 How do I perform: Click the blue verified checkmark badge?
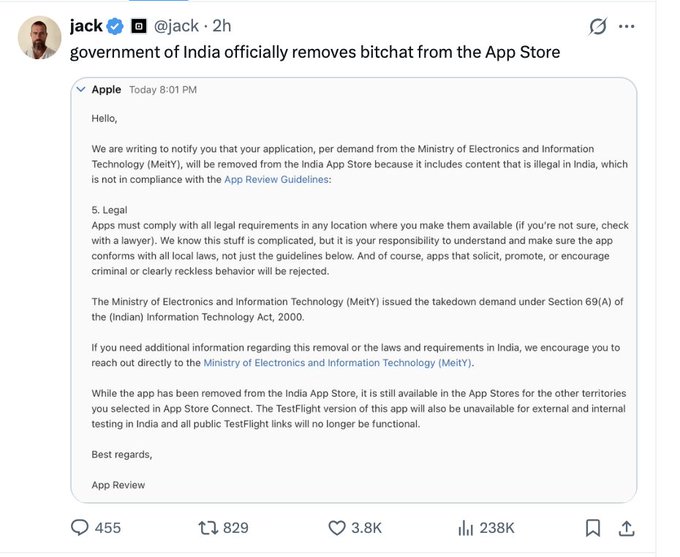click(115, 26)
